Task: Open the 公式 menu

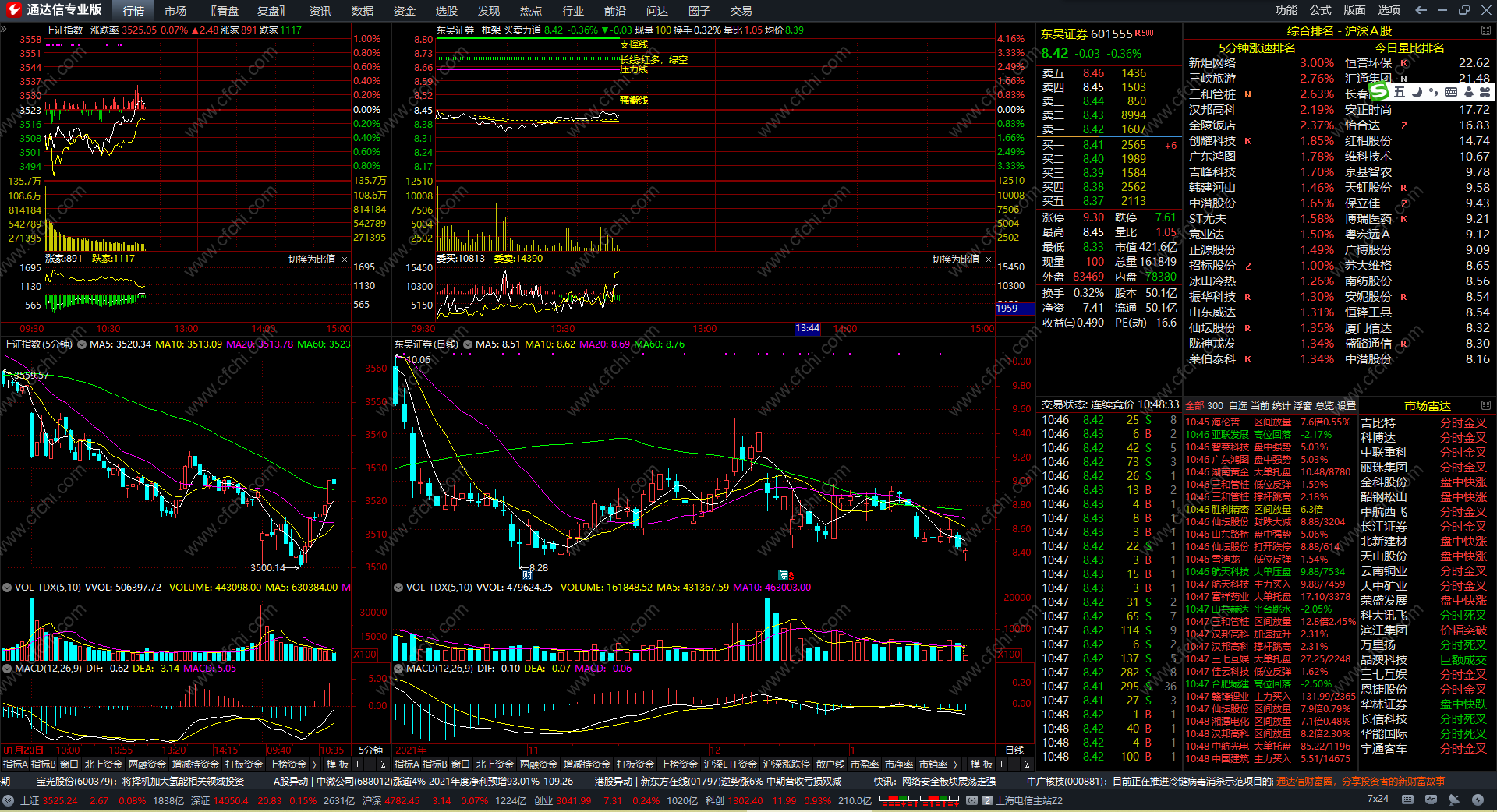Action: pos(1321,10)
